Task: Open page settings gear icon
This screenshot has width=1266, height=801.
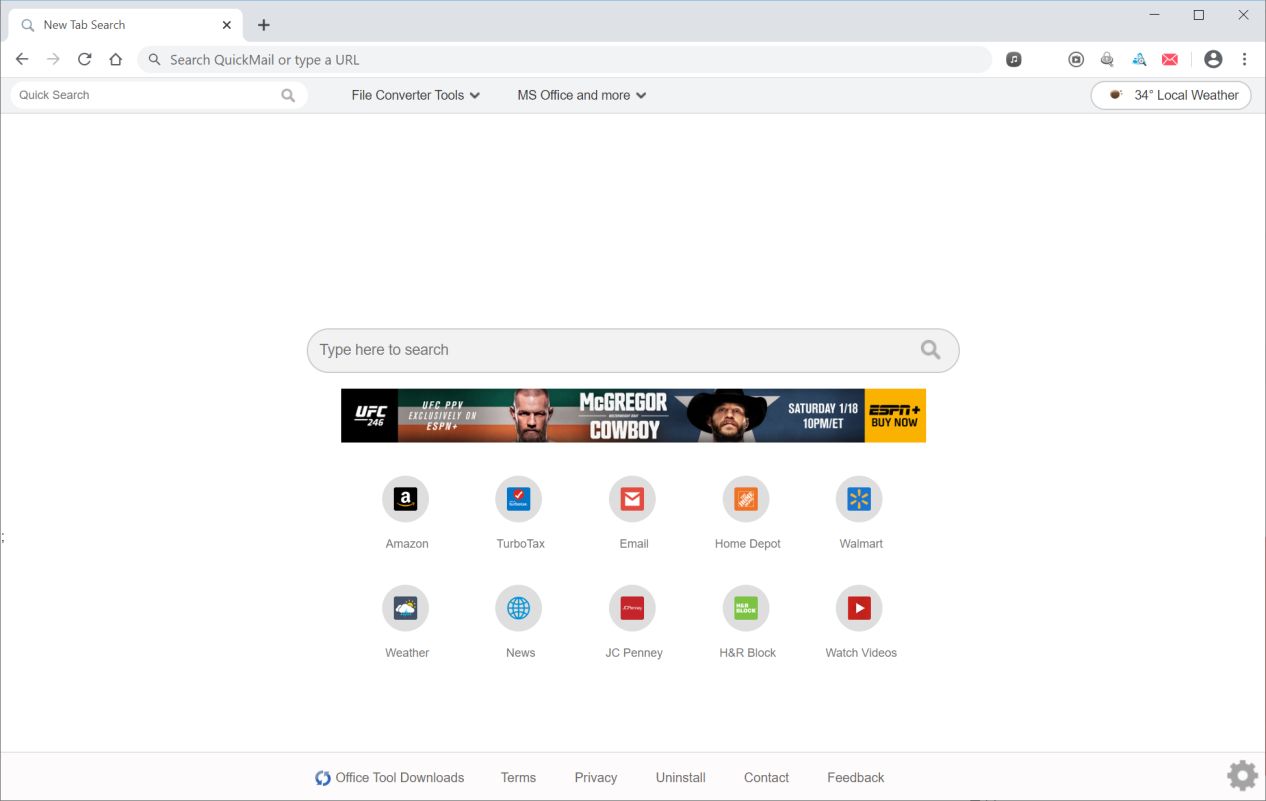Action: tap(1242, 775)
